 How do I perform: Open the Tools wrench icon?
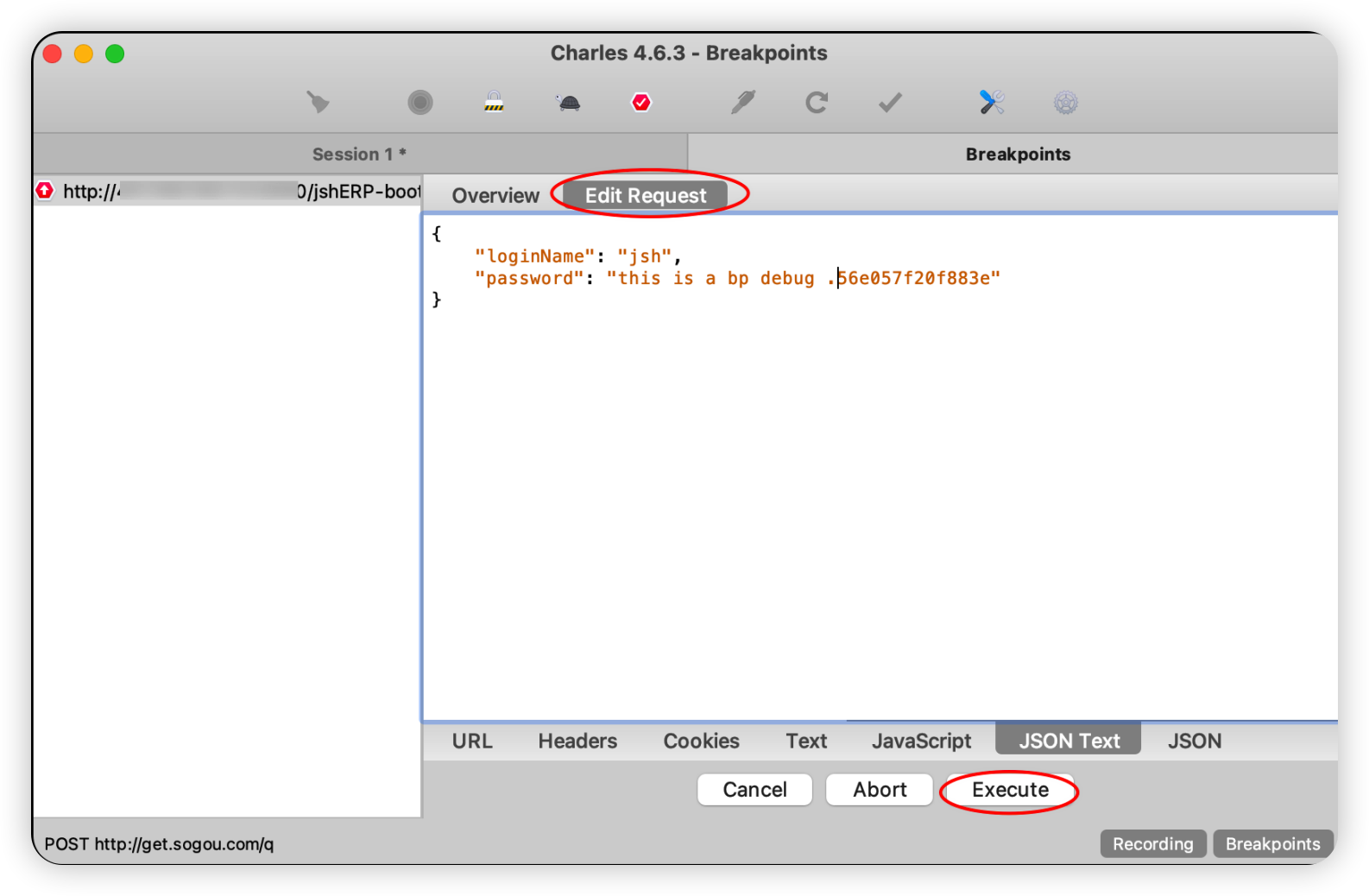992,103
